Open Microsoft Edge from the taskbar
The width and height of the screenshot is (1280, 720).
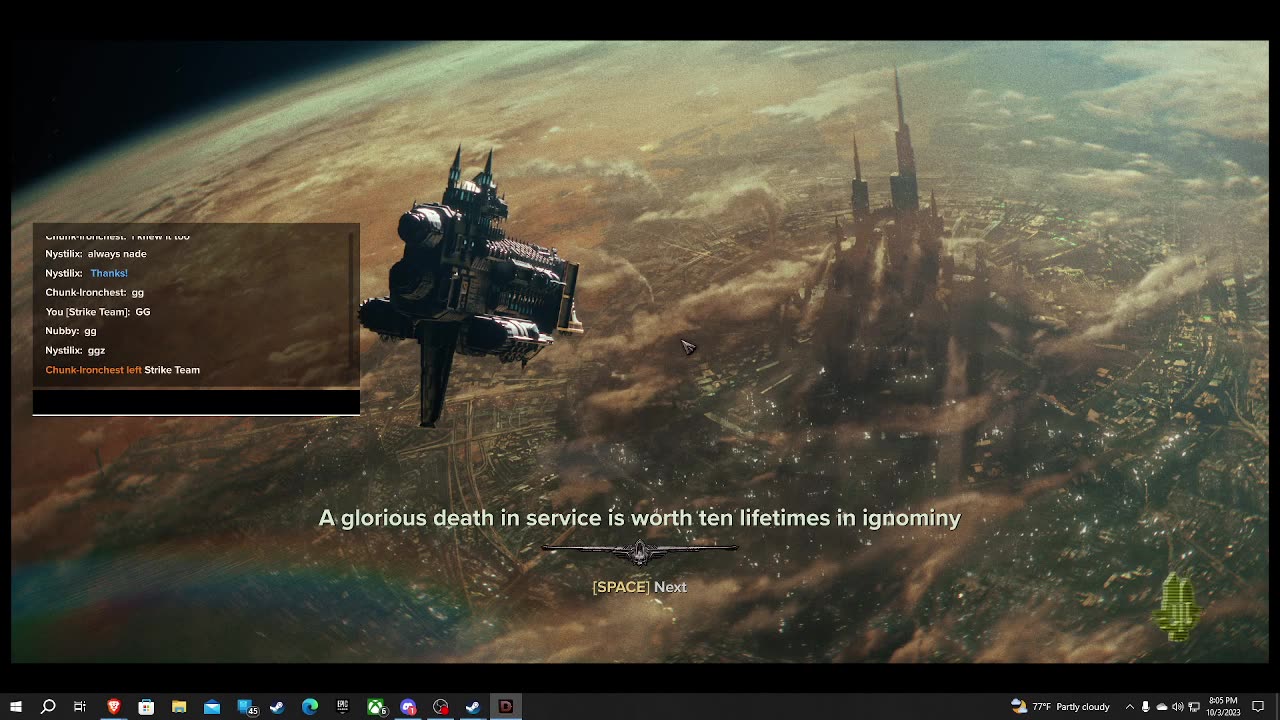[x=310, y=707]
